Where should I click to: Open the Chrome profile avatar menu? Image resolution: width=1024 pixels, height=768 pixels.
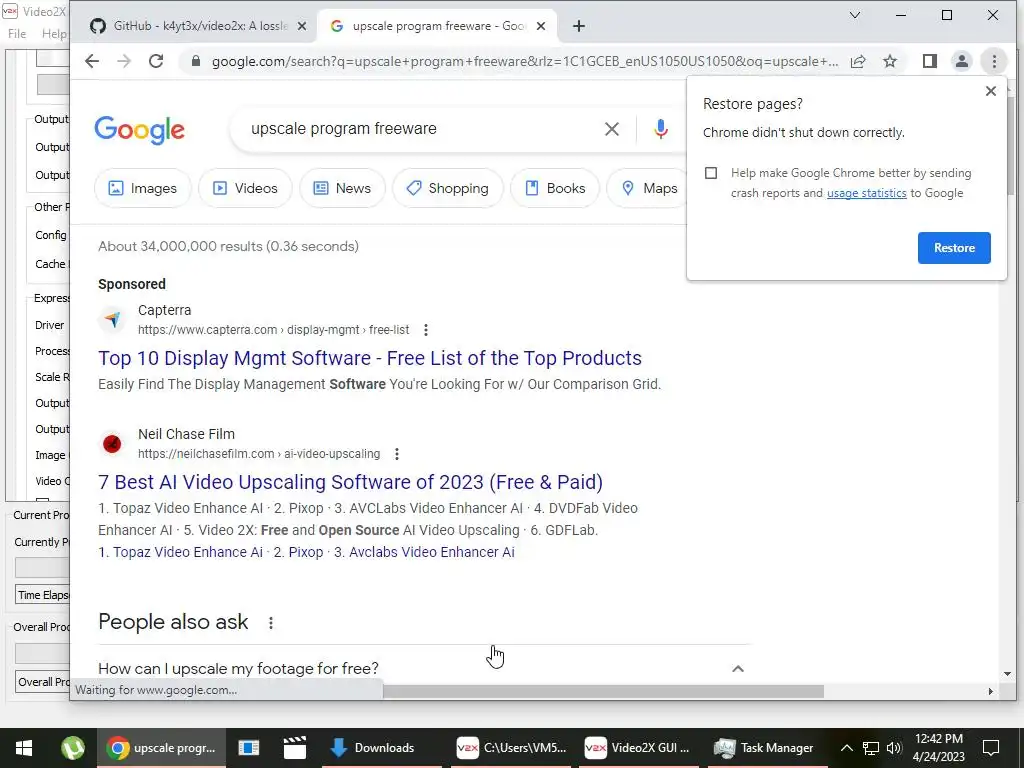pyautogui.click(x=962, y=61)
